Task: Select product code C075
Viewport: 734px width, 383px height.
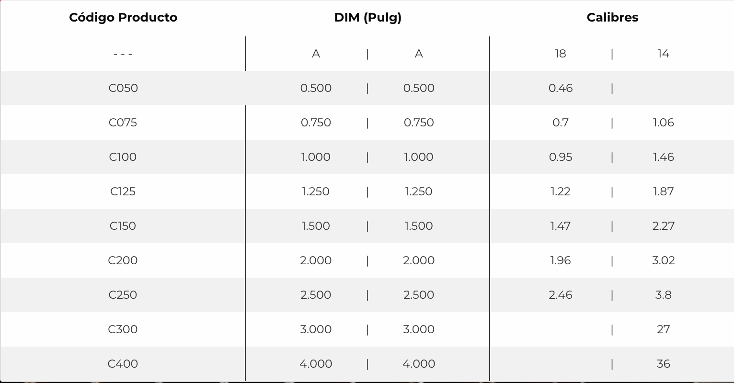Action: (x=123, y=122)
